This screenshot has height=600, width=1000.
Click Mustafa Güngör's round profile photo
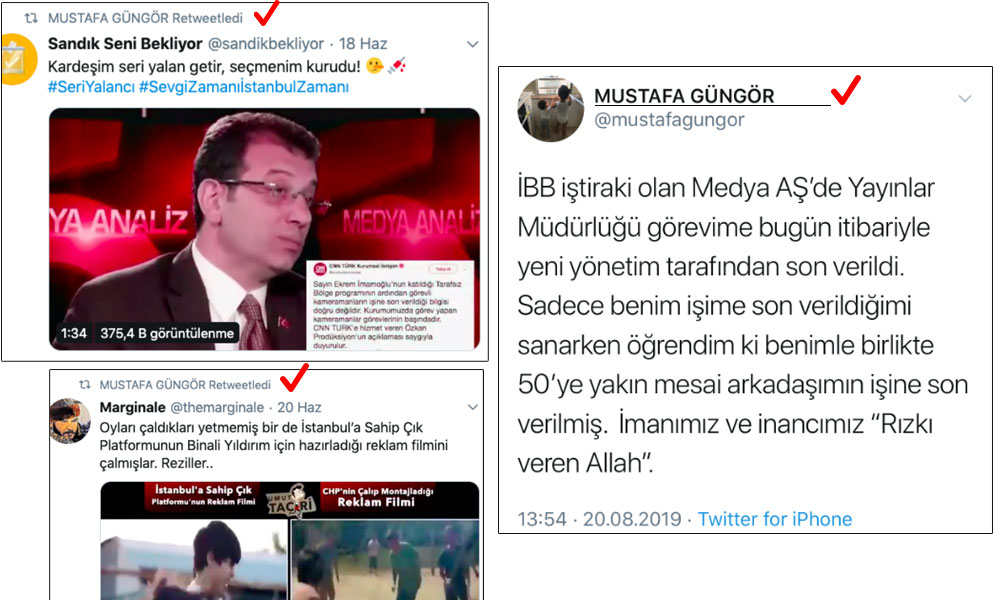550,109
